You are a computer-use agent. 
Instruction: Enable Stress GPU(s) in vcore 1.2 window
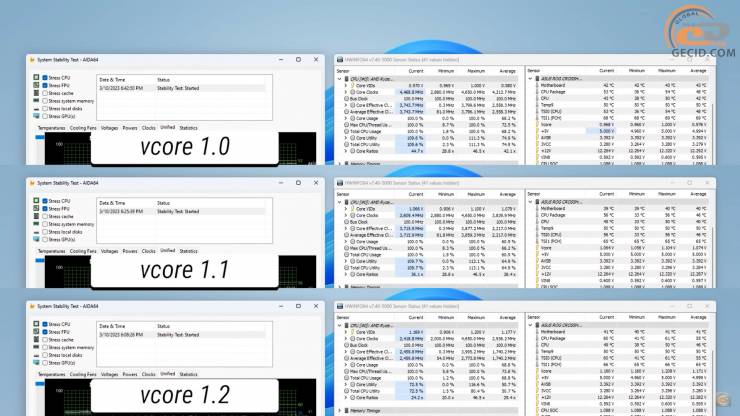coord(45,363)
